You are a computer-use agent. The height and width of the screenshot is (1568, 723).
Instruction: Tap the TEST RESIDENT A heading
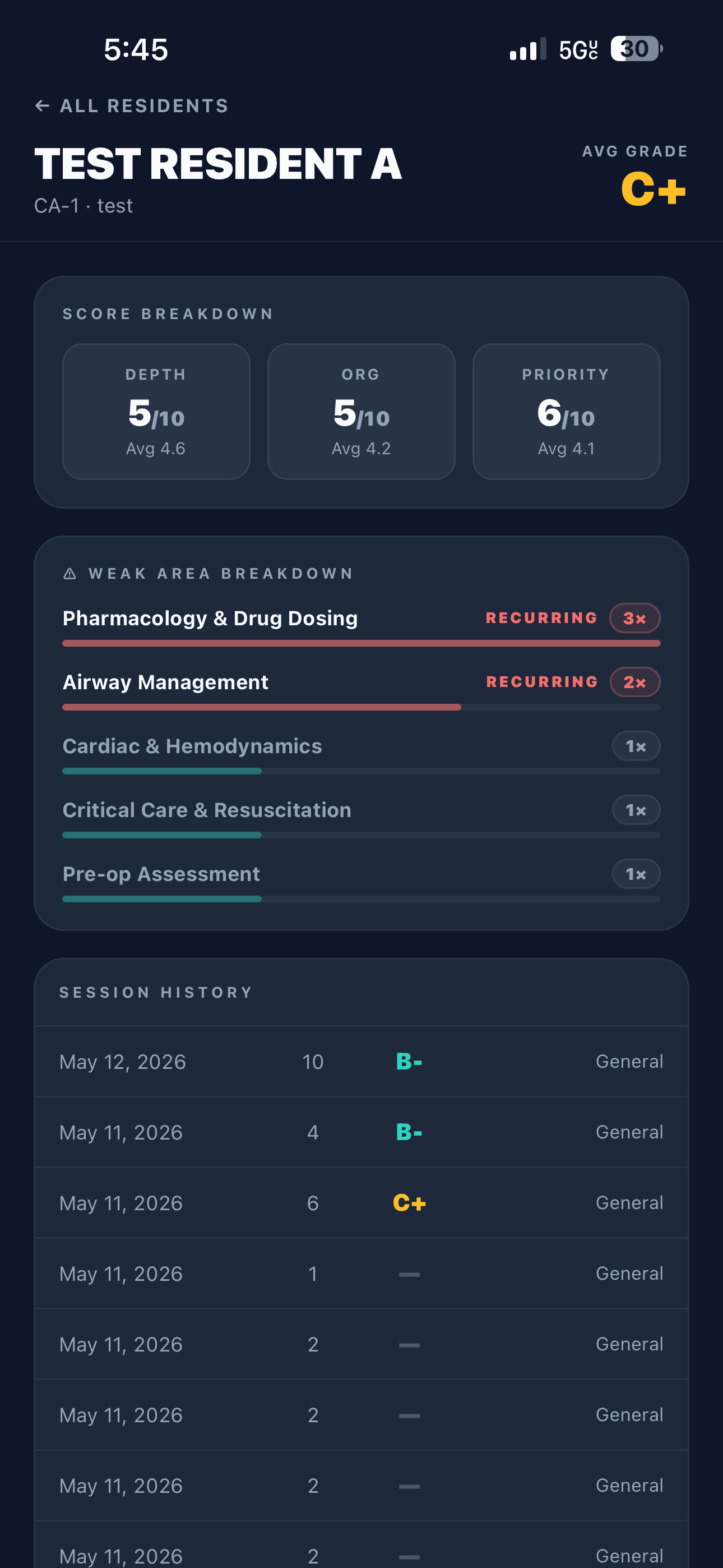pos(218,164)
